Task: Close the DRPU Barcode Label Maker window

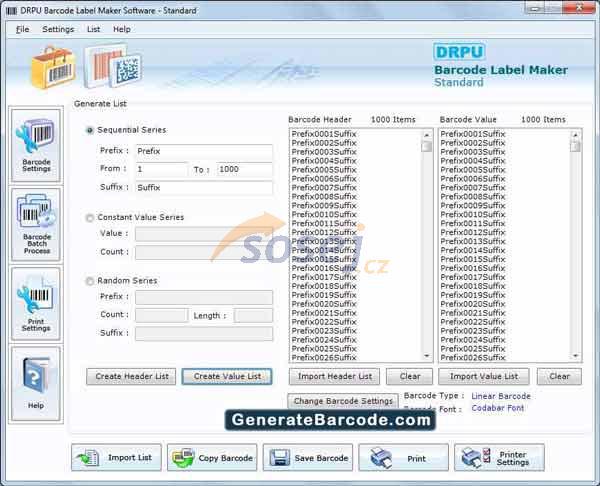Action: point(579,7)
